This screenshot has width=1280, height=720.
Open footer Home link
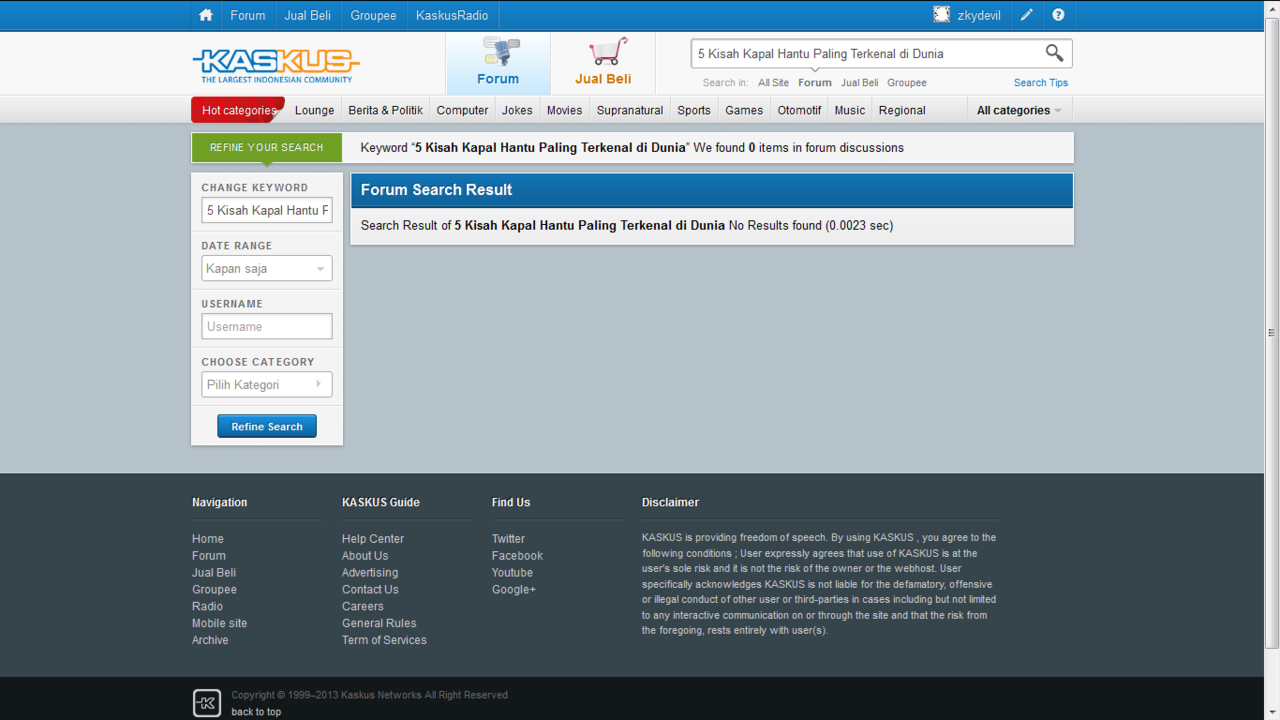pos(208,539)
